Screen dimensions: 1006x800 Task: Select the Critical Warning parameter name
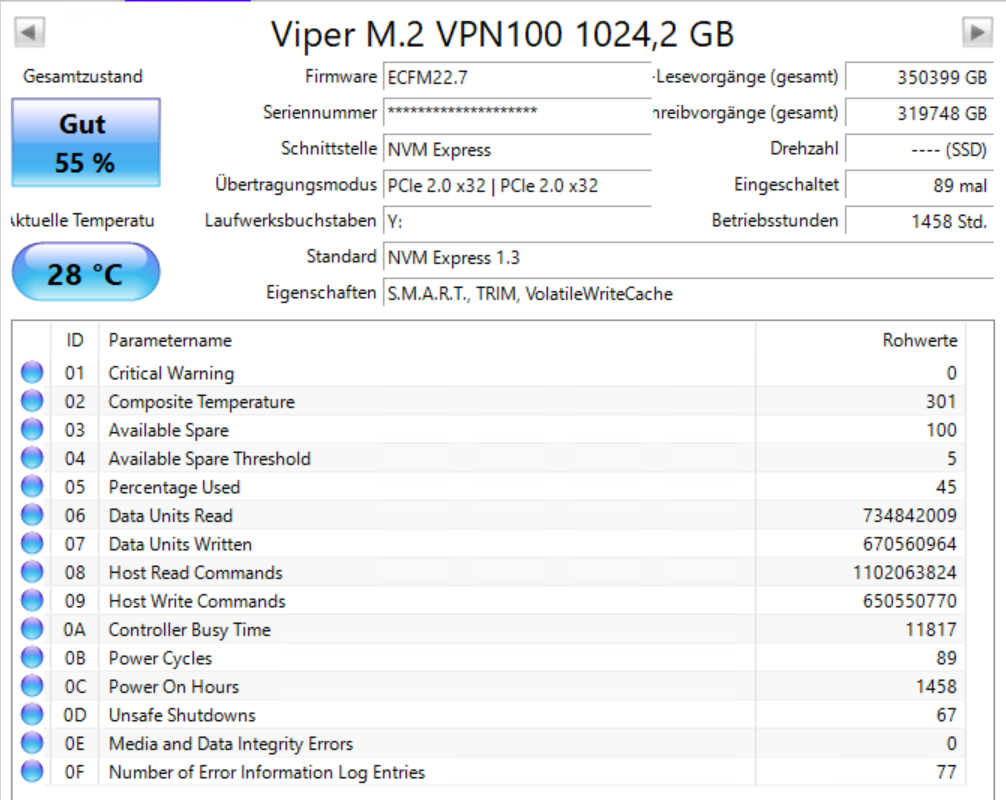pos(171,373)
